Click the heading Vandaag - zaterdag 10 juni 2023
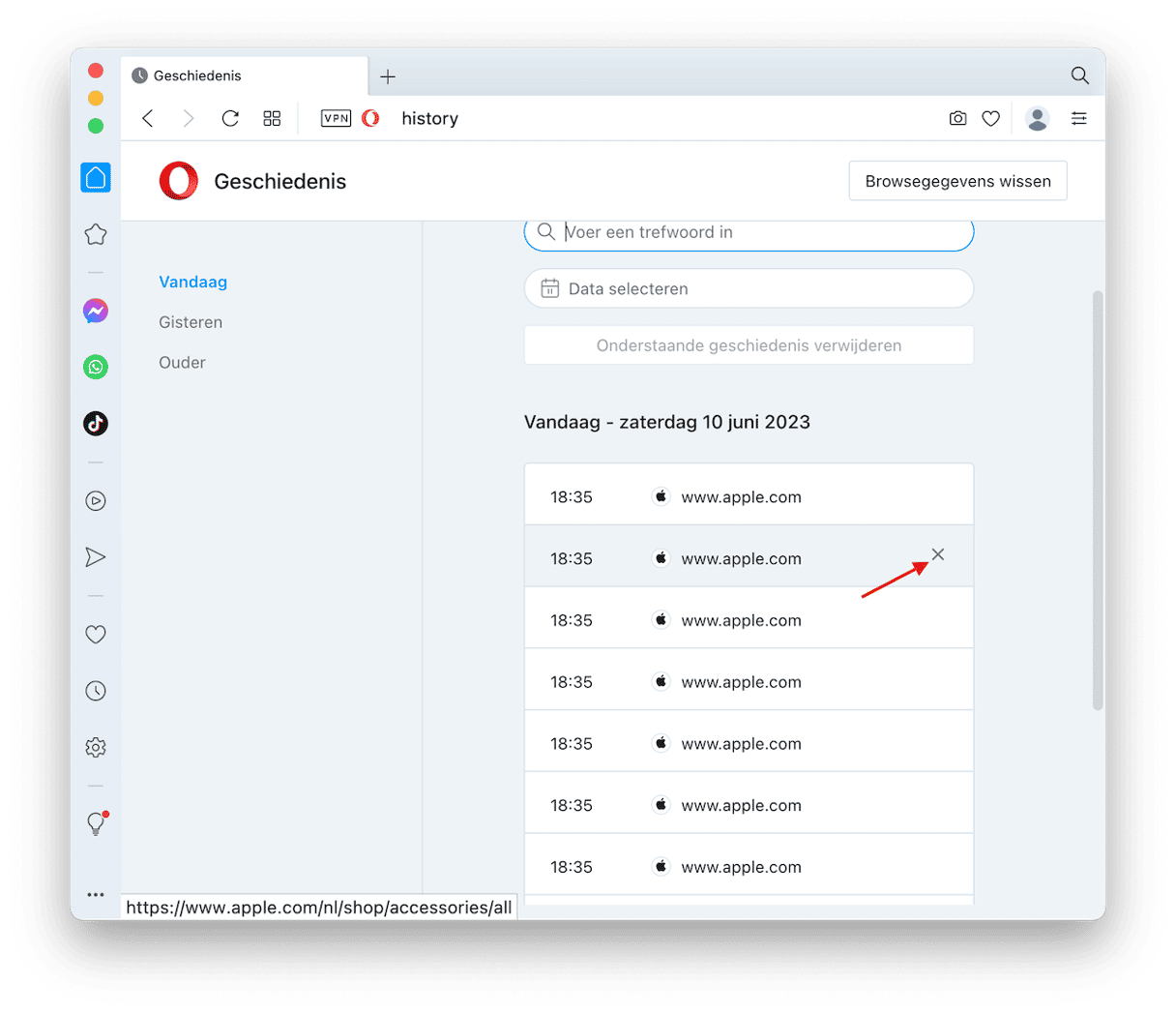 [667, 422]
